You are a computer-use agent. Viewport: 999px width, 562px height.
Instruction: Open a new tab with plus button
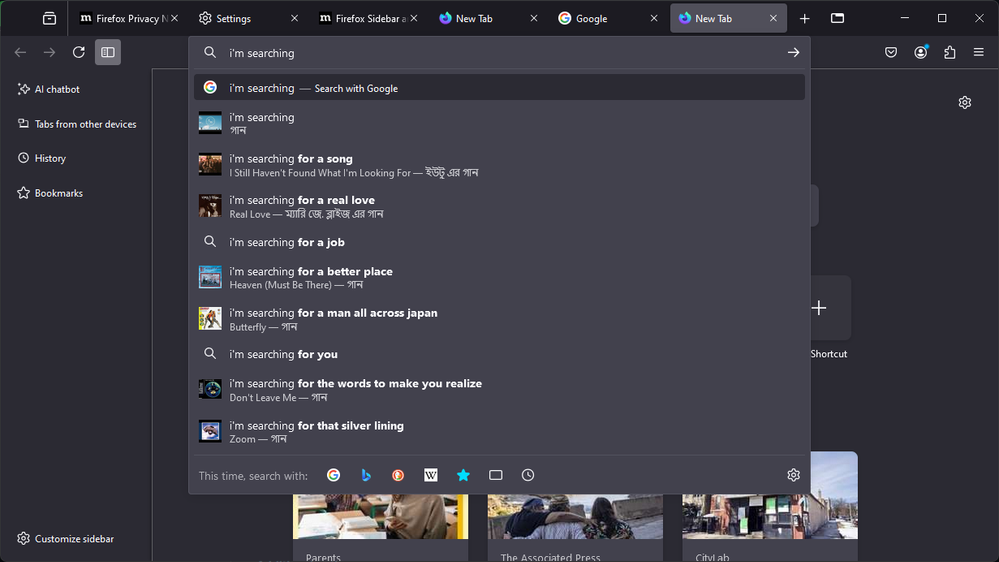[805, 18]
